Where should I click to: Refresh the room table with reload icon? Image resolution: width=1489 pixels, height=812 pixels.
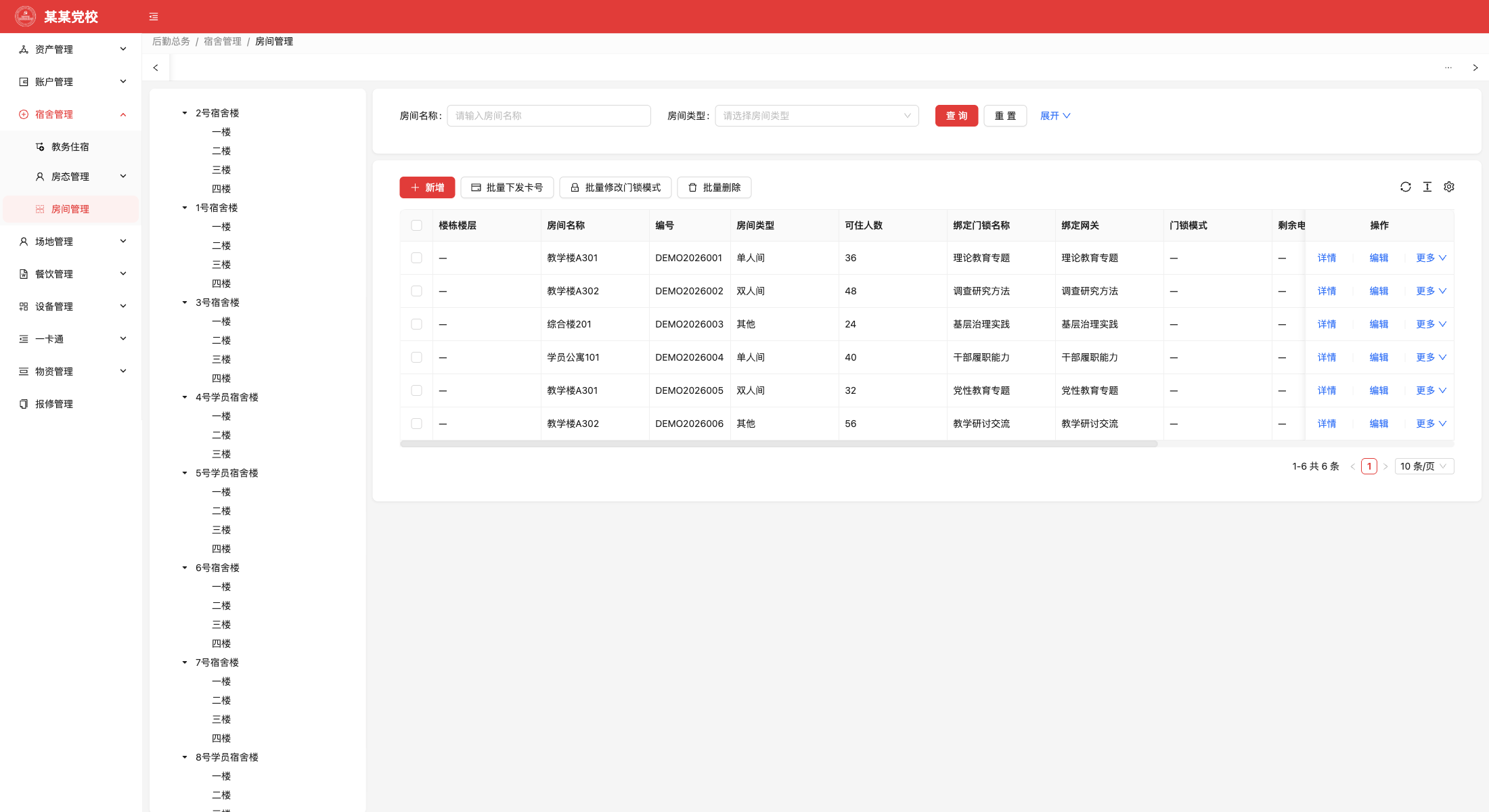[1406, 187]
